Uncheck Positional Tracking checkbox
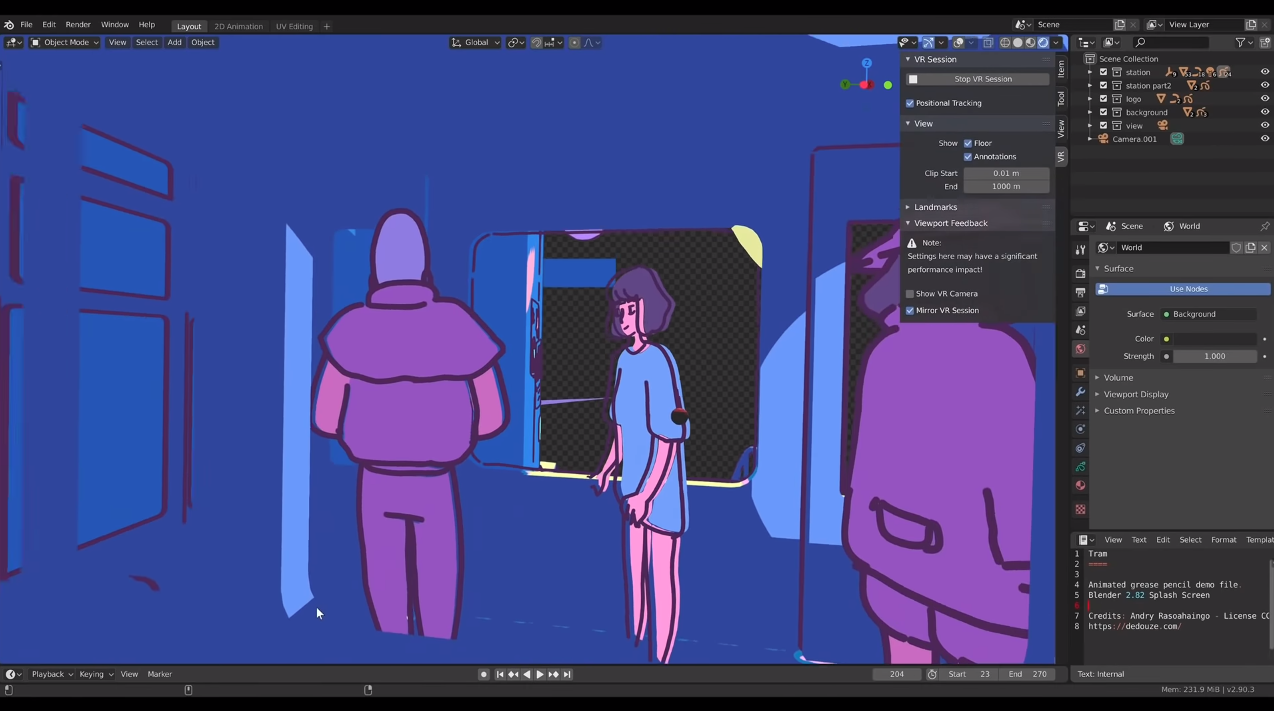The image size is (1274, 711). pyautogui.click(x=910, y=103)
